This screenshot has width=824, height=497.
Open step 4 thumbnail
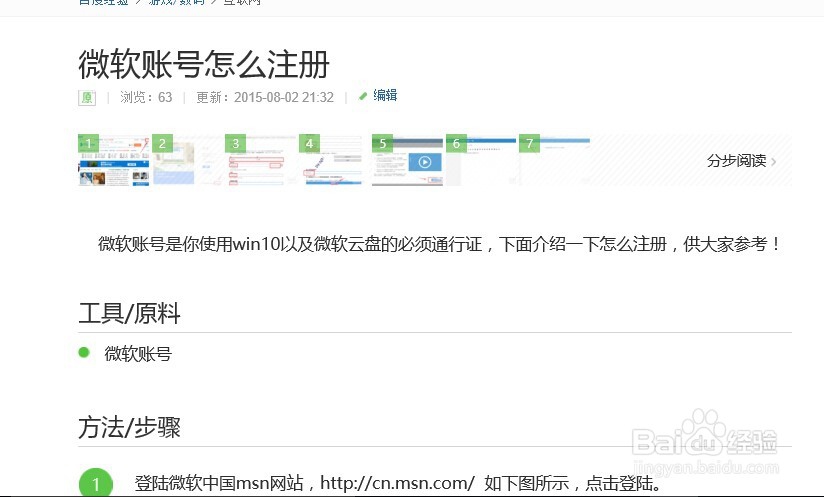click(x=334, y=160)
